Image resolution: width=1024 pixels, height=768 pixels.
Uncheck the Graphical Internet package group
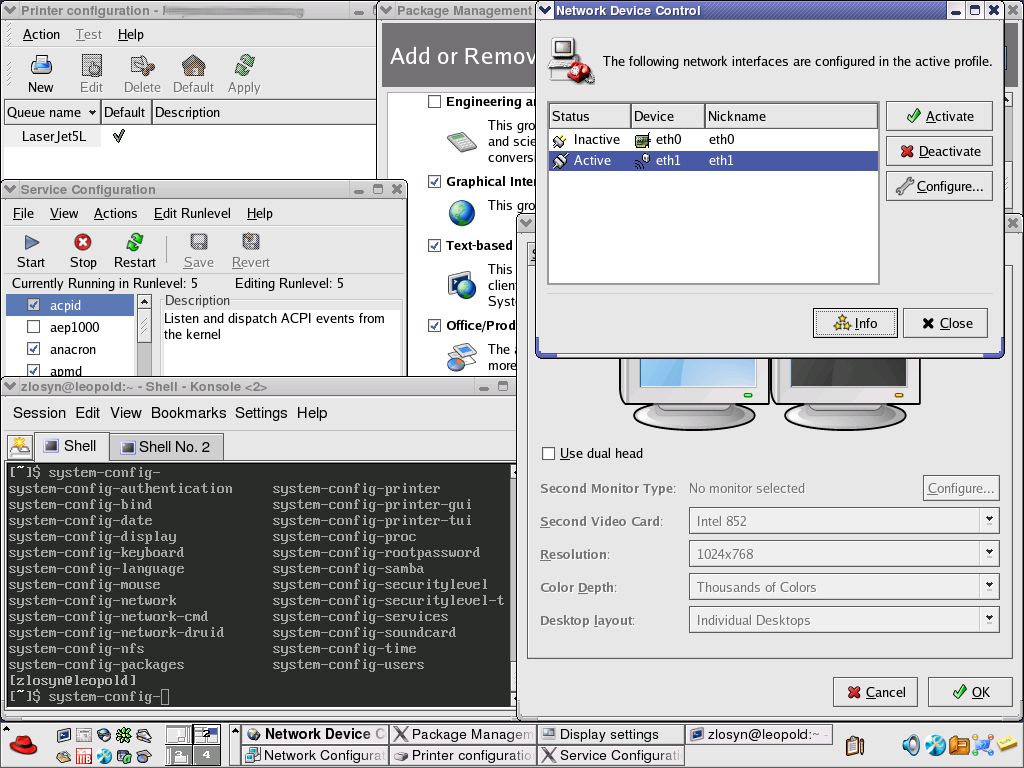click(434, 182)
